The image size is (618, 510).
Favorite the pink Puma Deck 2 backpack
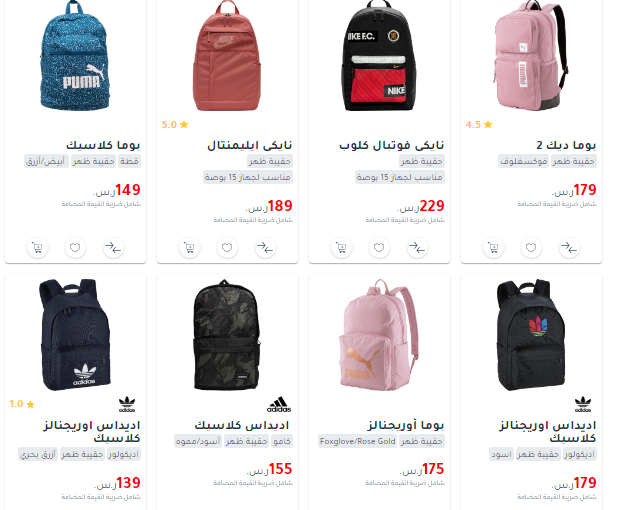(531, 248)
